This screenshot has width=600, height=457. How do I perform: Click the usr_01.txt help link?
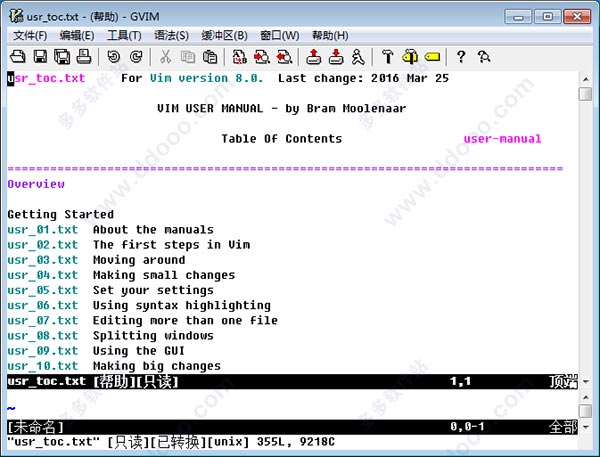pos(42,230)
